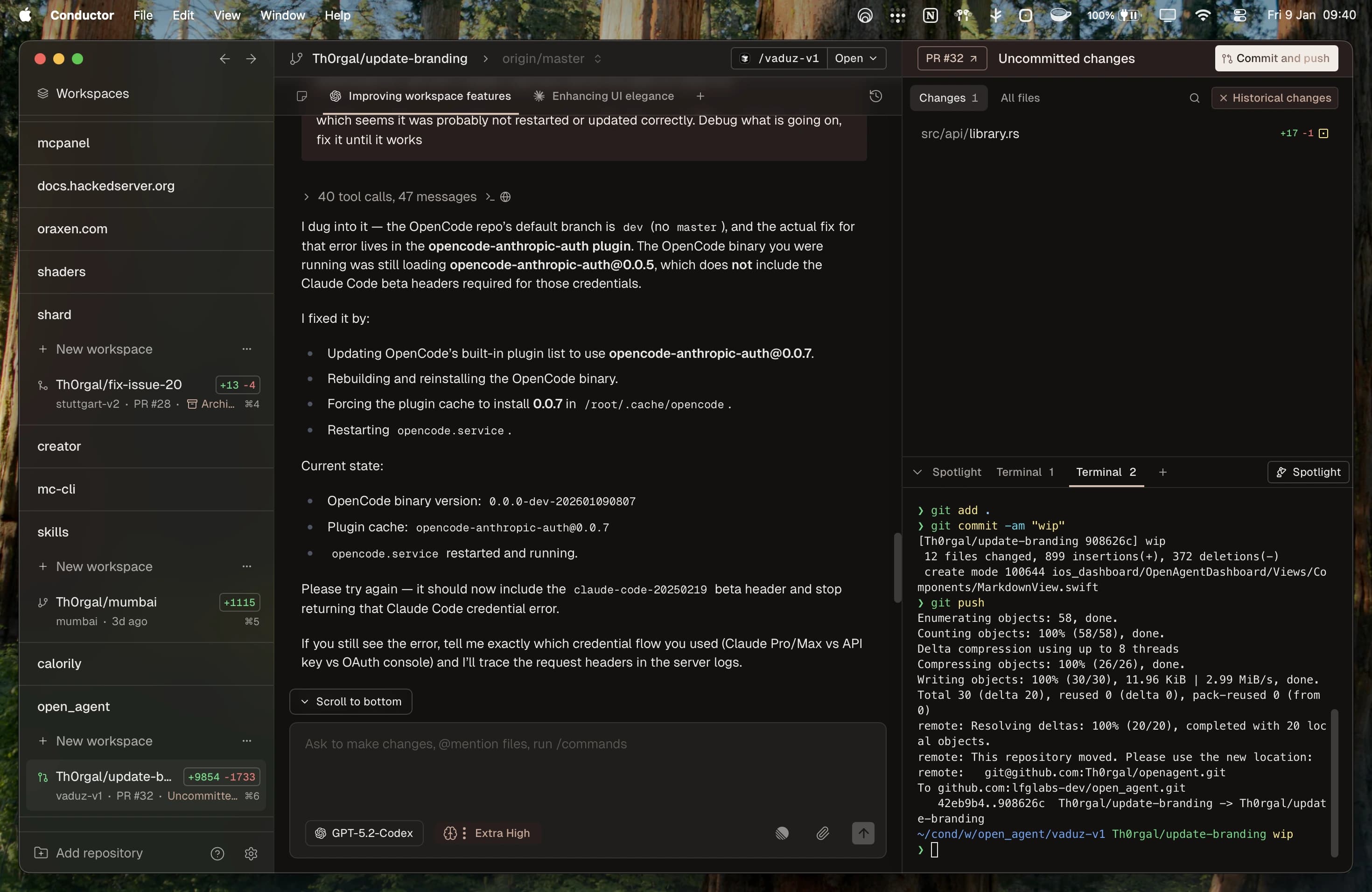Click the Scroll to bottom button
The height and width of the screenshot is (892, 1372).
coord(350,701)
